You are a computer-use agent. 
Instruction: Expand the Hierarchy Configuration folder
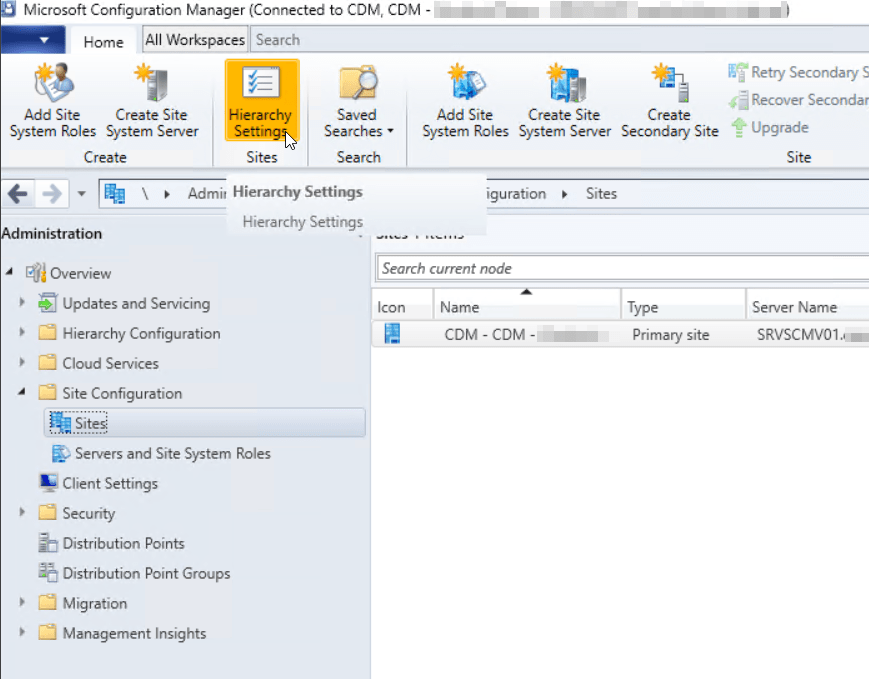coord(23,333)
